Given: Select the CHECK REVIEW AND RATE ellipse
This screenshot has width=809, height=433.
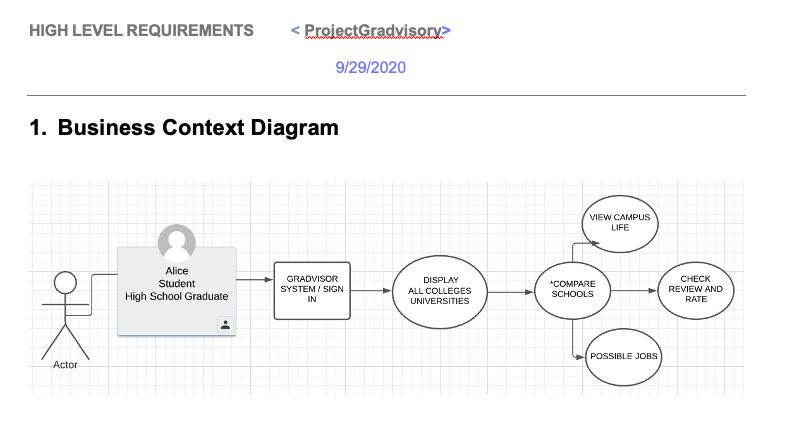Looking at the screenshot, I should 695,290.
